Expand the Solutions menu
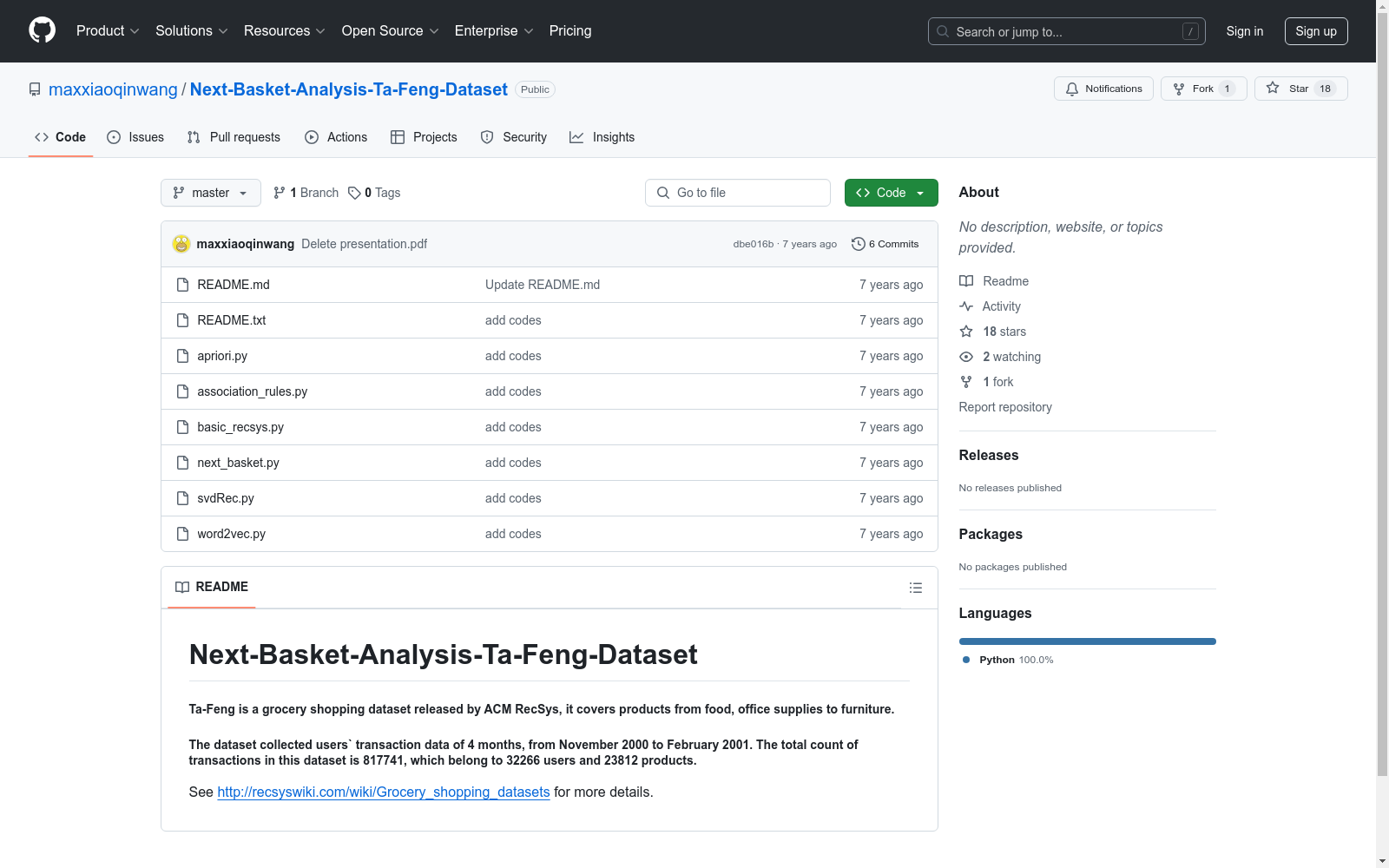Image resolution: width=1389 pixels, height=868 pixels. (x=192, y=31)
